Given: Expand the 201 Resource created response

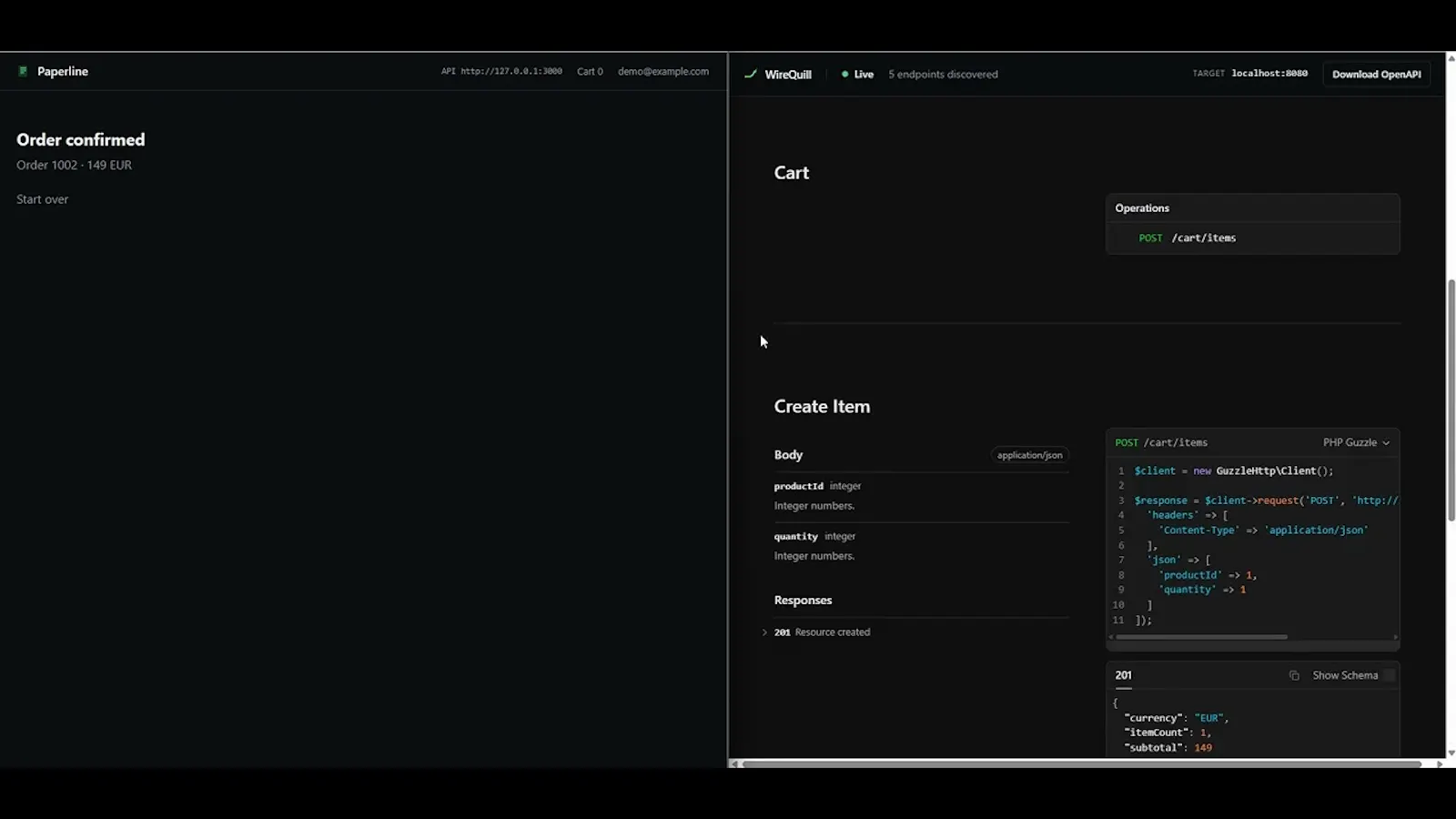Looking at the screenshot, I should point(822,632).
